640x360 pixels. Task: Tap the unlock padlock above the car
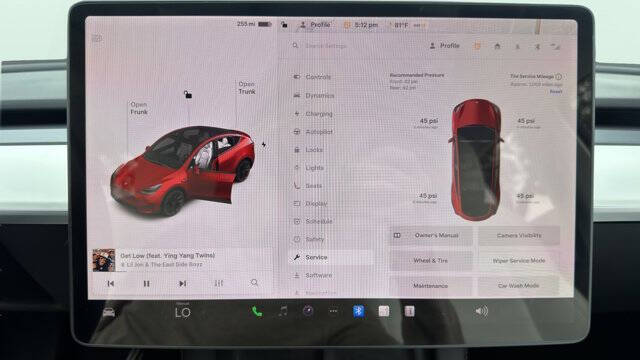coord(188,95)
